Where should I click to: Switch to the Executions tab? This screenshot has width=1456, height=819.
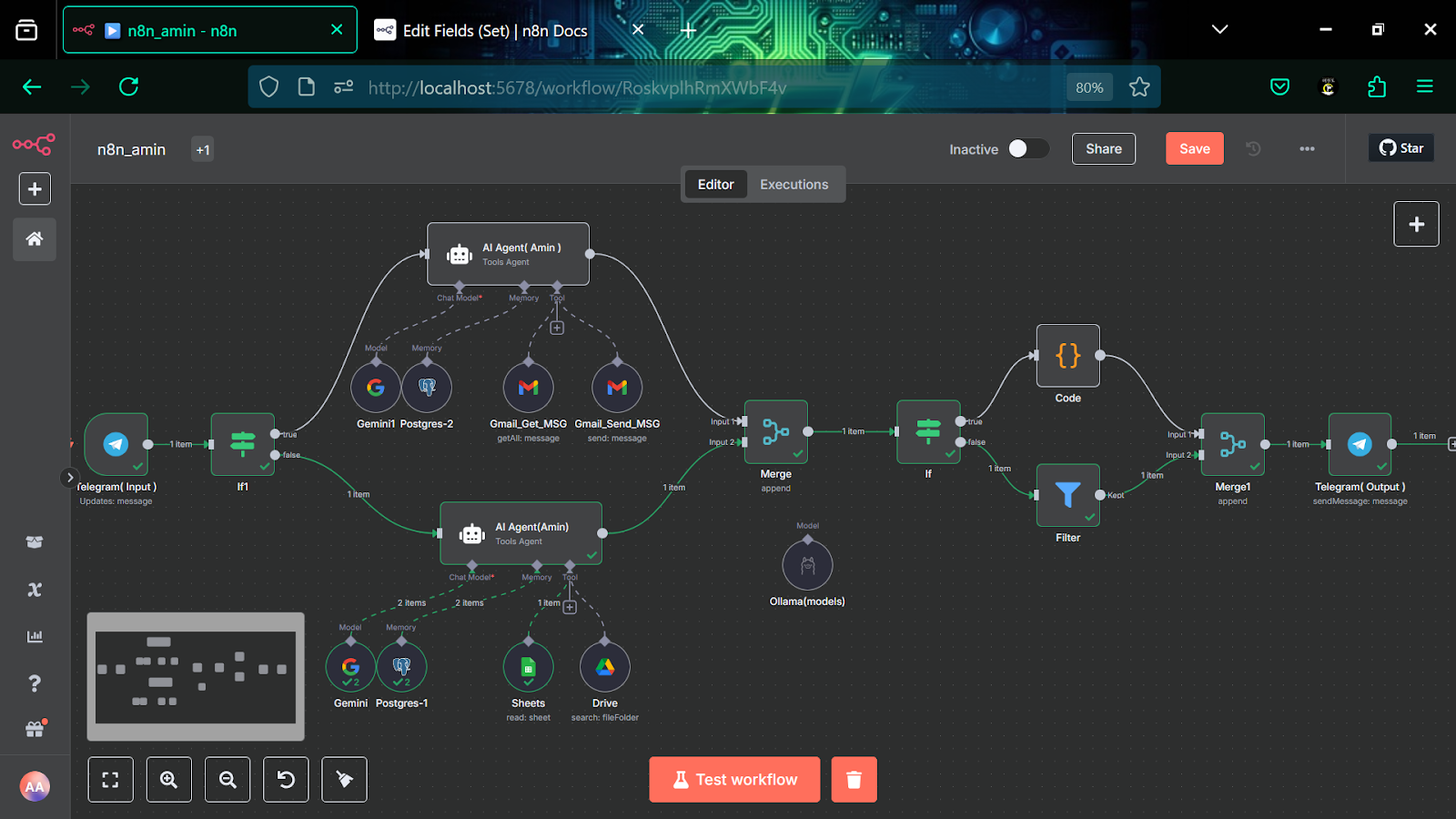(x=794, y=185)
